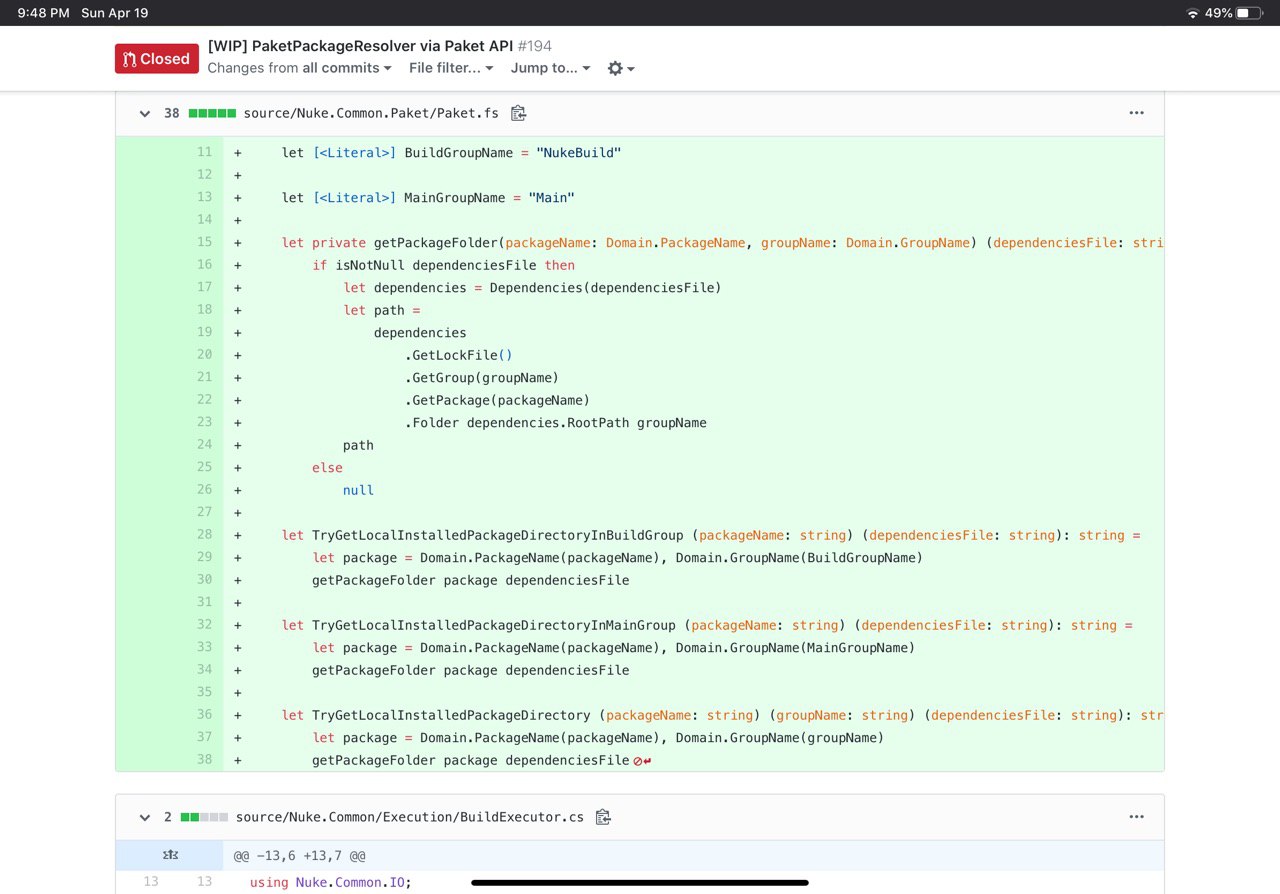Click the PaketPackageResolver pull request title
The height and width of the screenshot is (894, 1280).
click(x=361, y=46)
